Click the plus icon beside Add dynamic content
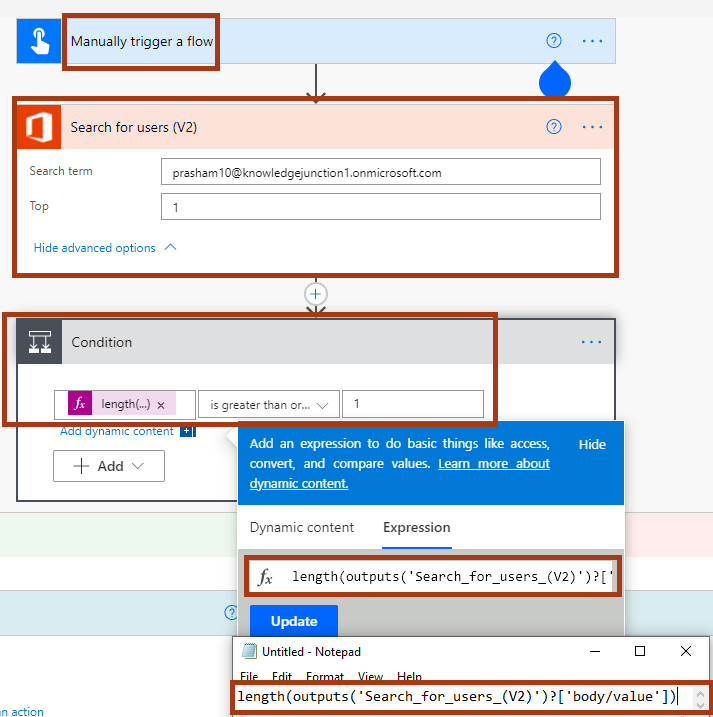This screenshot has height=717, width=713. 188,431
